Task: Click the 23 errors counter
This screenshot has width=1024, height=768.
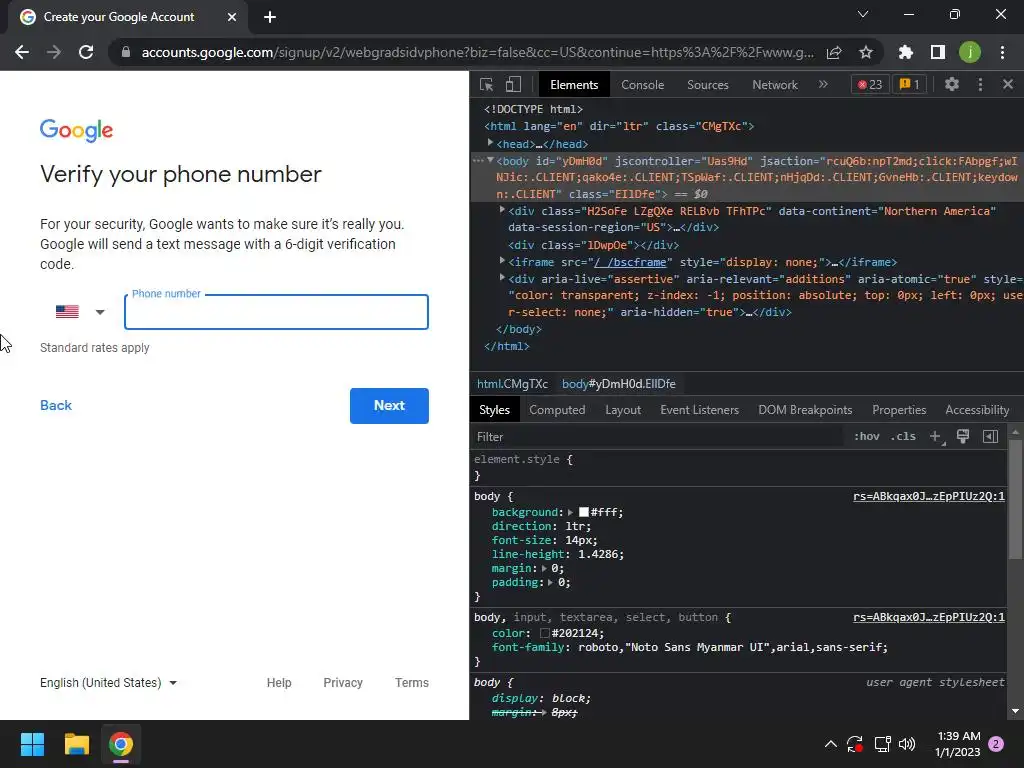Action: 870,84
